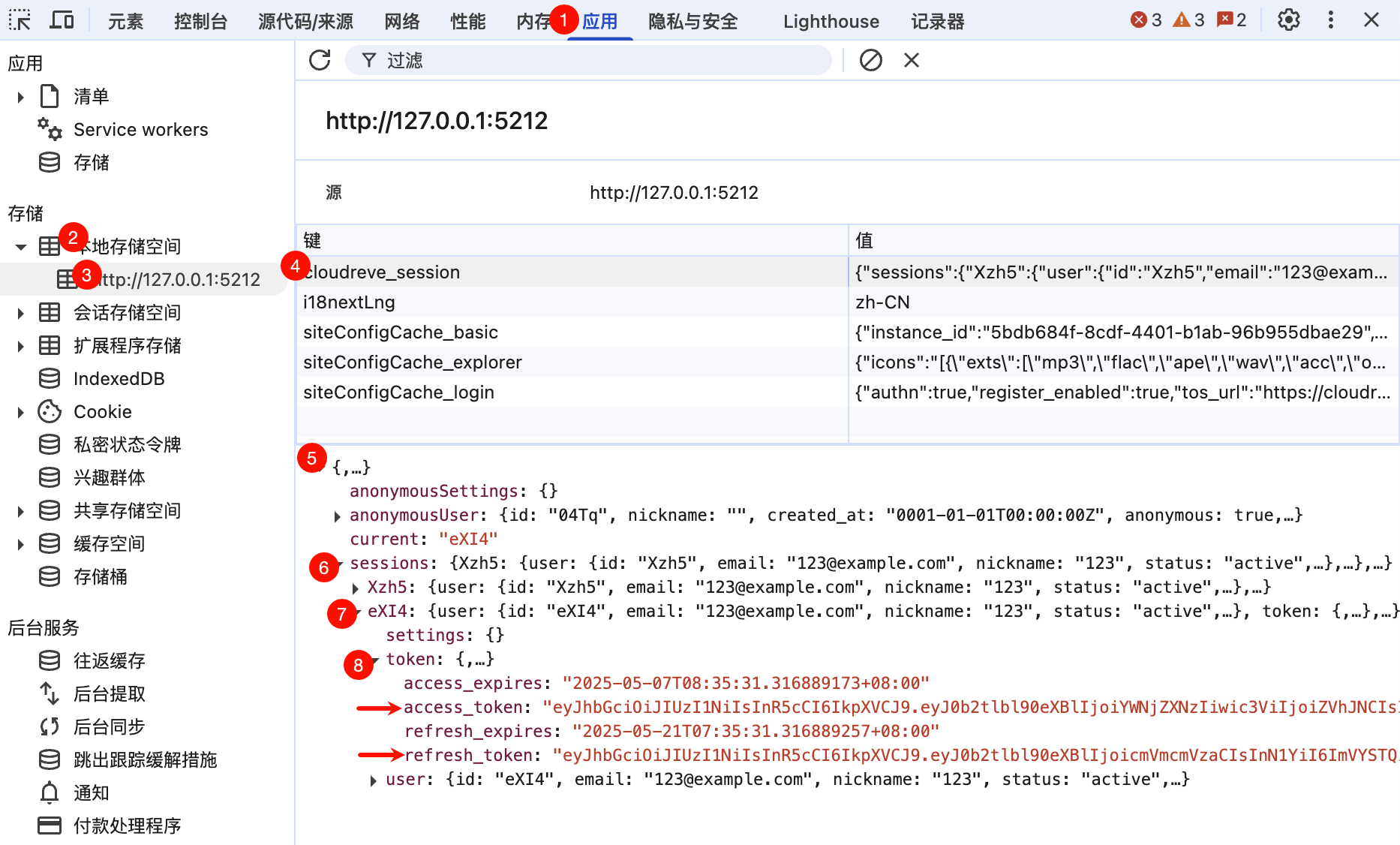The width and height of the screenshot is (1400, 845).
Task: Open the Service workers panel
Action: 140,129
